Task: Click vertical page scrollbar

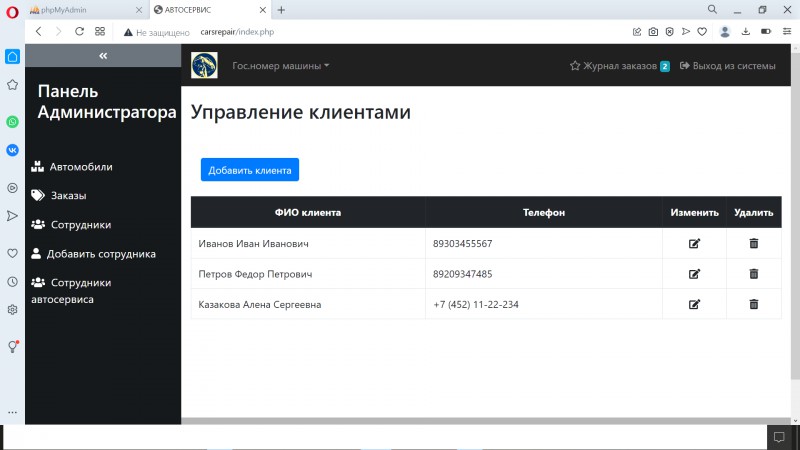Action: click(795, 214)
